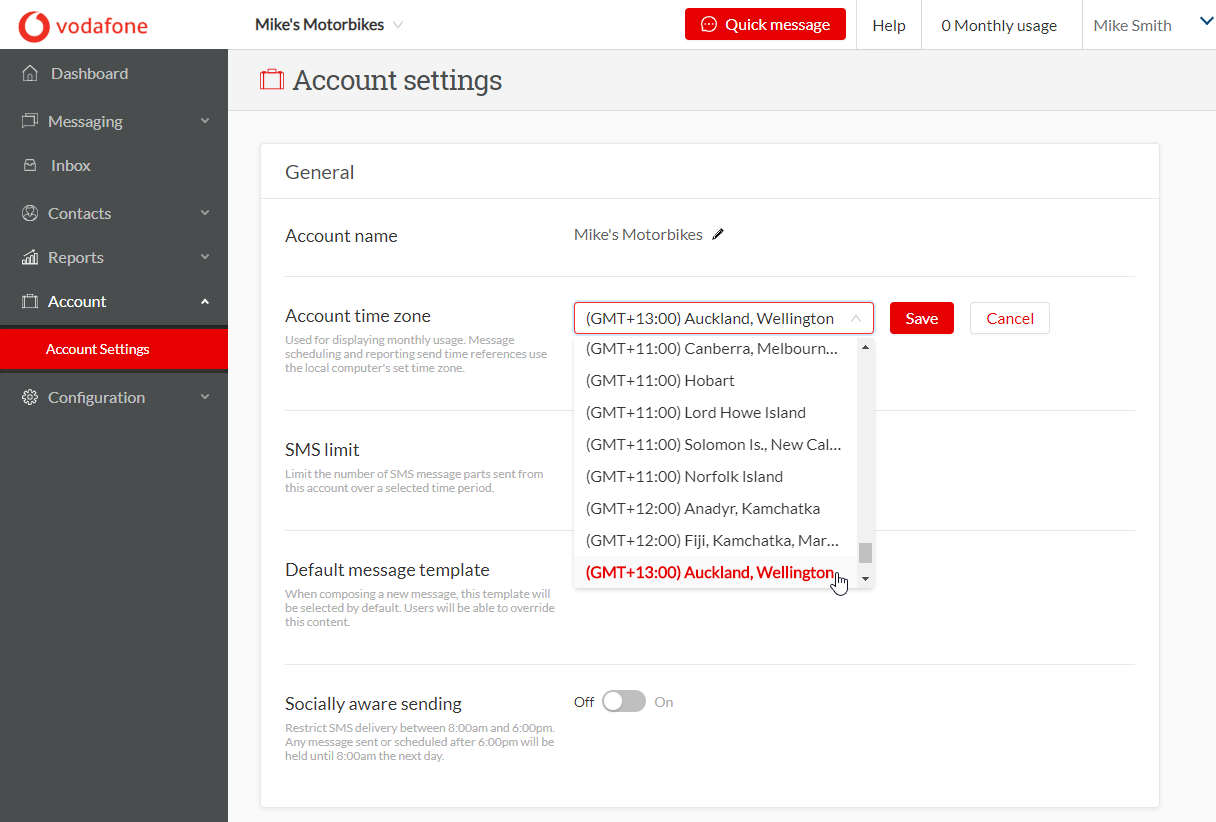Click the Contacts person icon
The image size is (1216, 822).
[30, 213]
